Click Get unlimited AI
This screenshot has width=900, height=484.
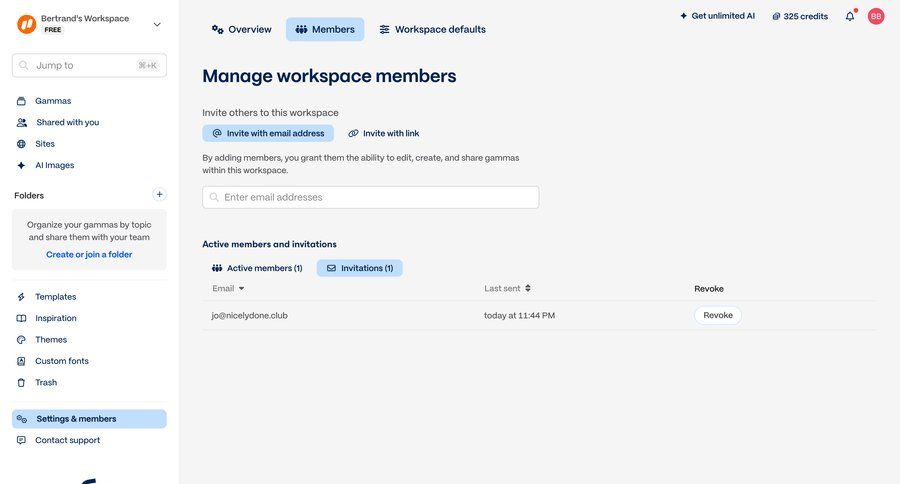point(717,16)
